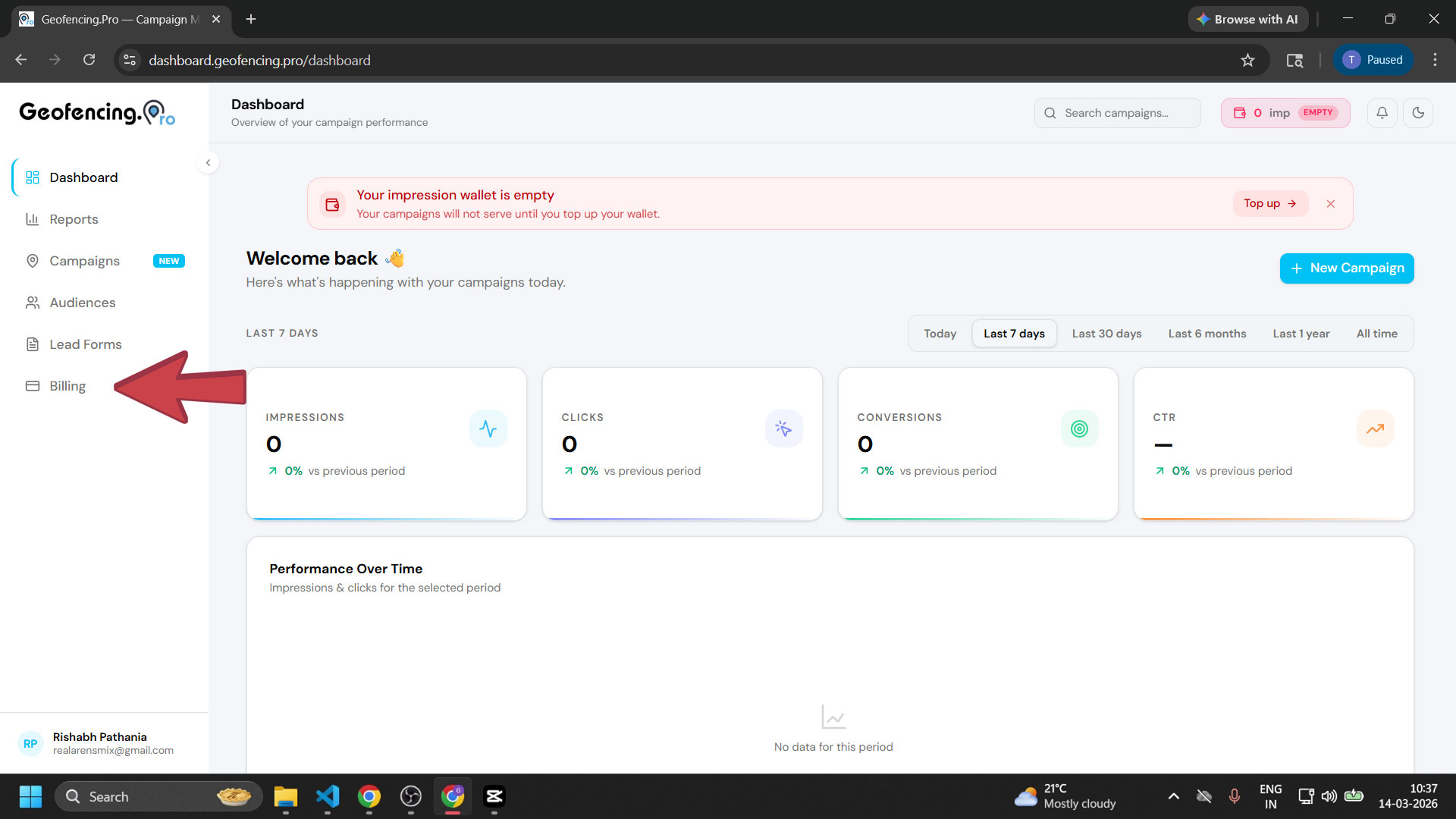Click the Billing wallet icon

[x=32, y=385]
